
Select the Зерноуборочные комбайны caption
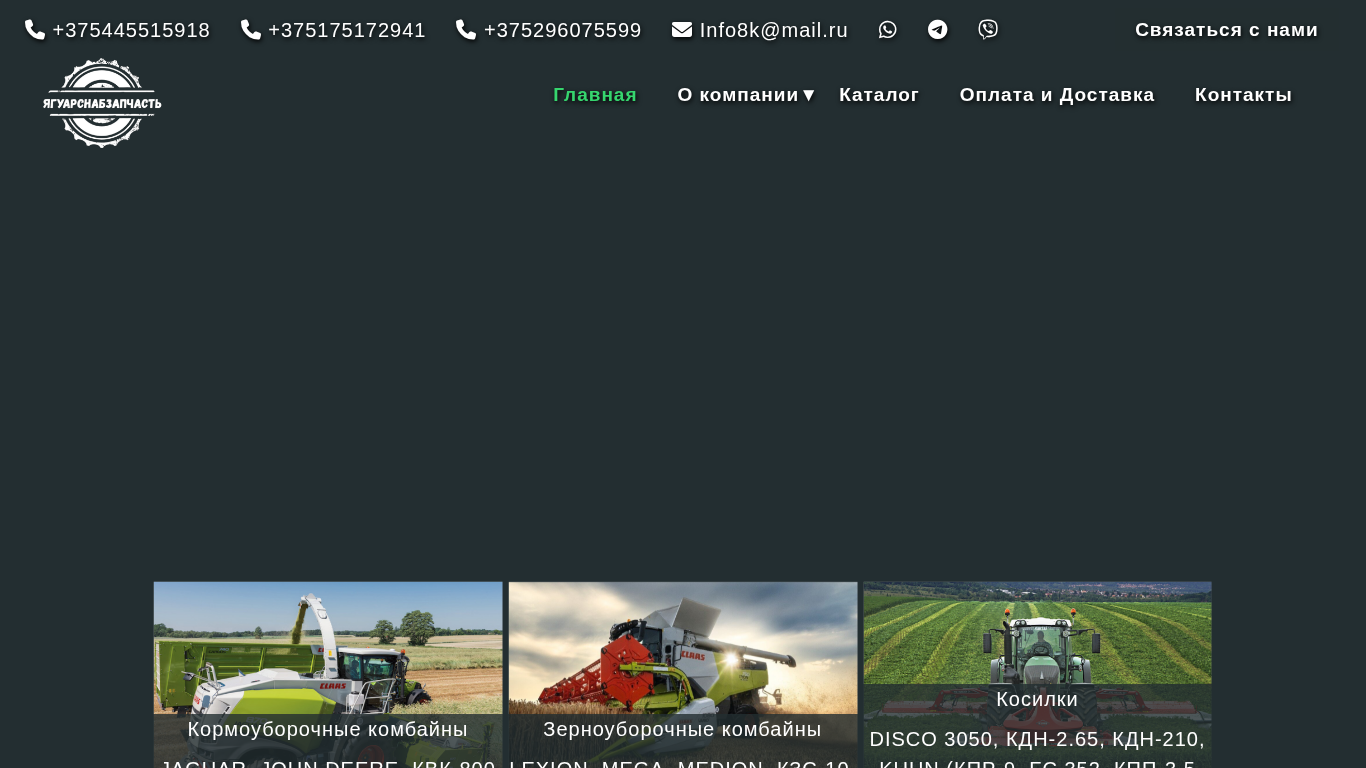point(683,729)
